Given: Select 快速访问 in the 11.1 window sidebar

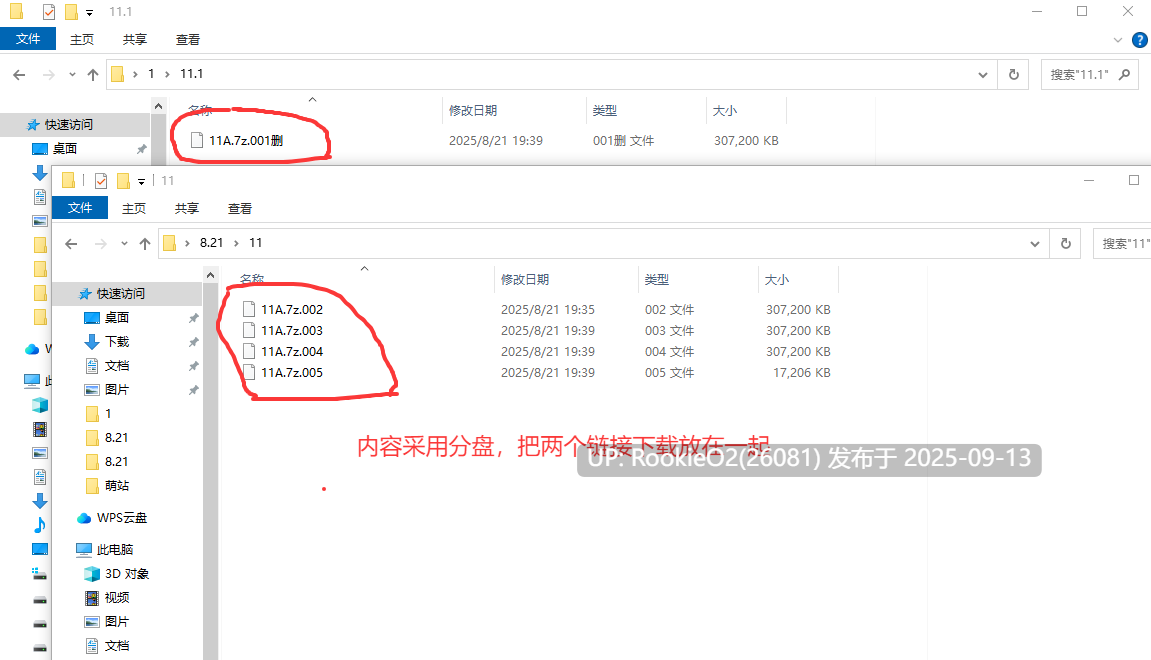Looking at the screenshot, I should tap(68, 125).
